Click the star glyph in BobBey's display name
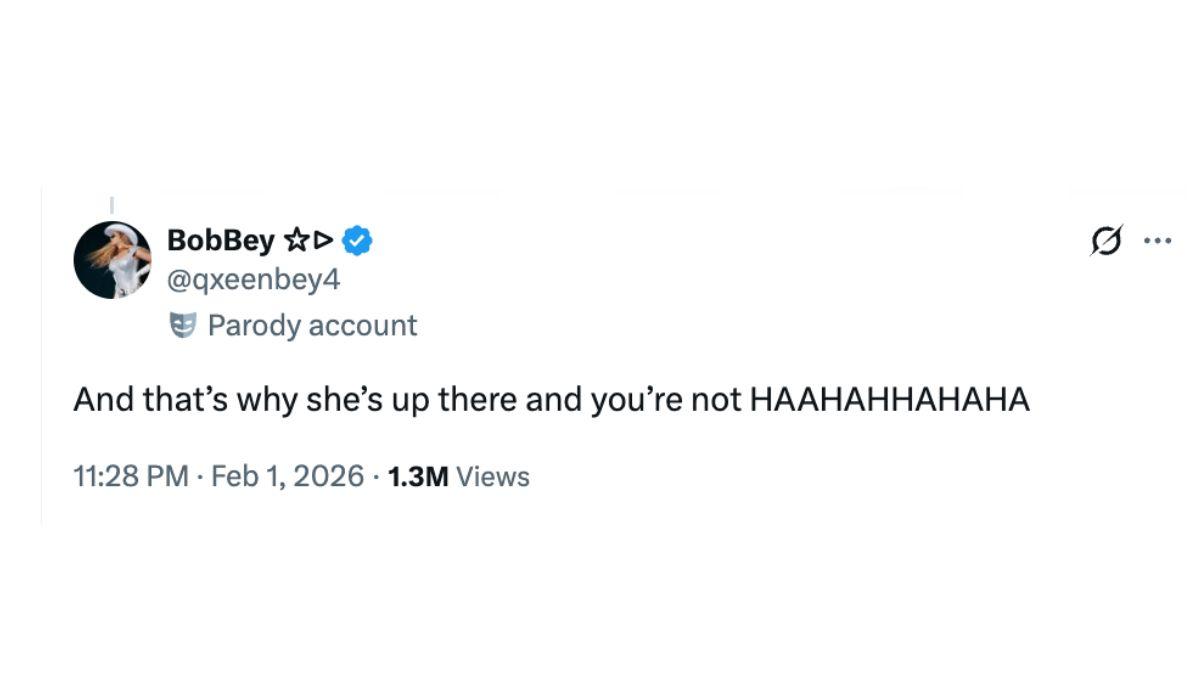Screen dimensions: 1200x675 click(299, 239)
